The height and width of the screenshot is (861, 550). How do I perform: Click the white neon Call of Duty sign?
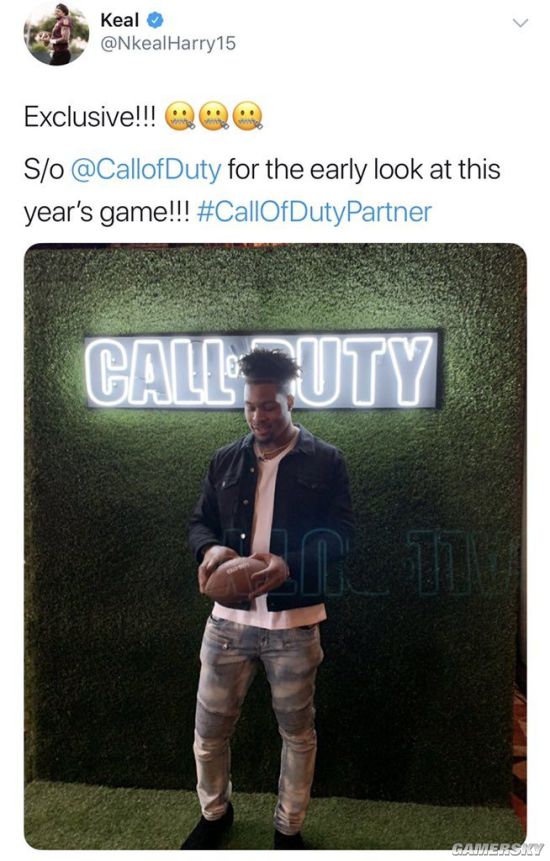click(263, 370)
